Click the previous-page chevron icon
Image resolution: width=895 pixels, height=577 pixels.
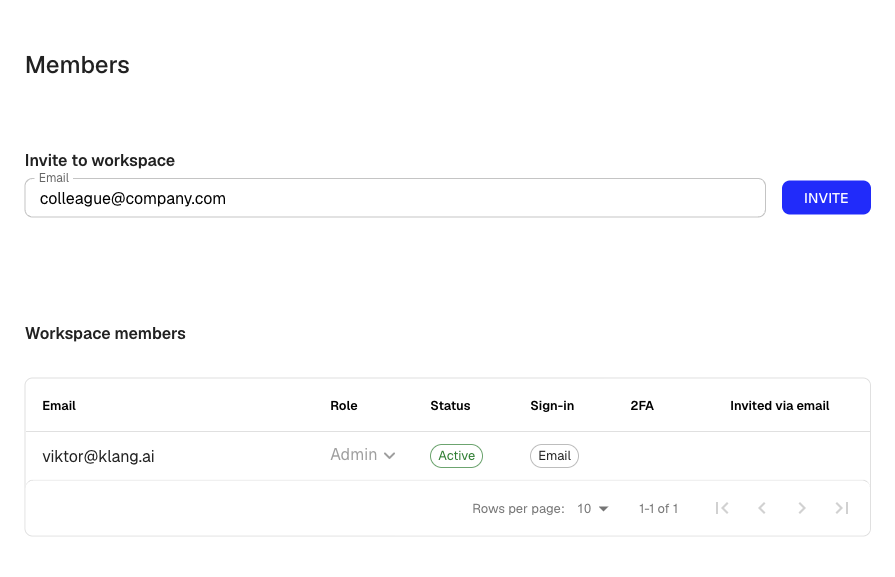[x=762, y=508]
